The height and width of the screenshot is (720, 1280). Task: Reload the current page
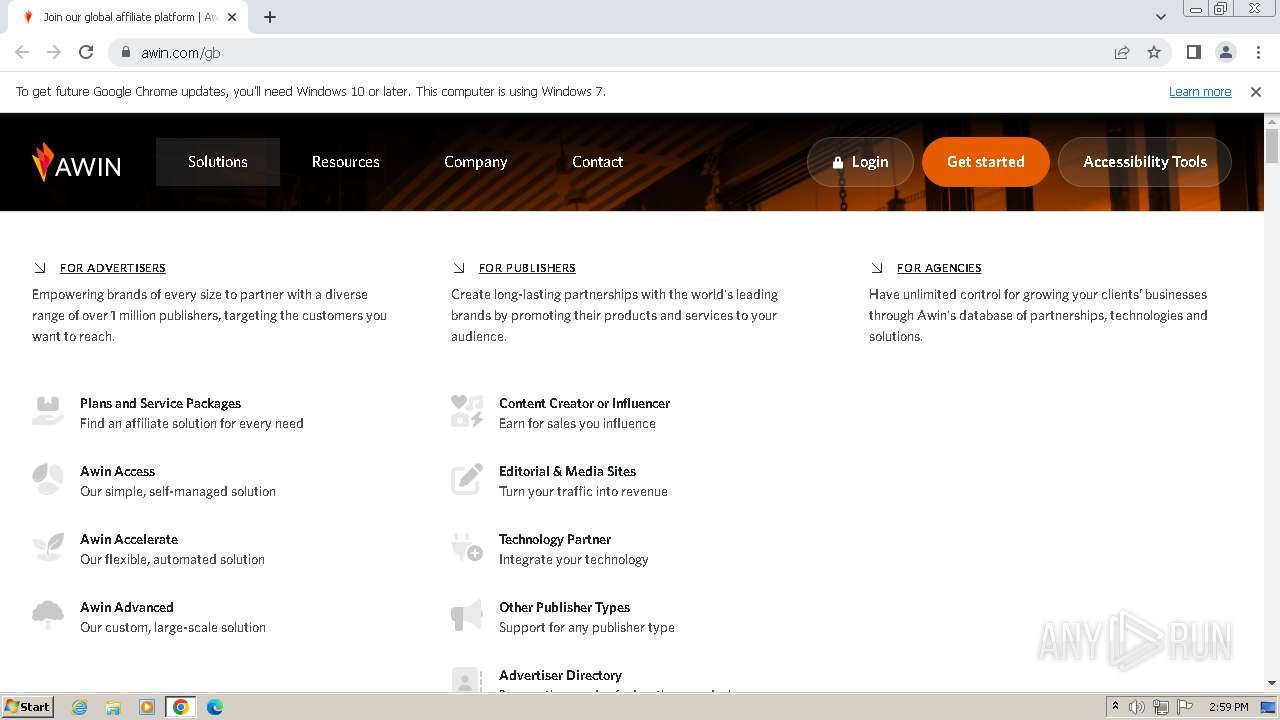(86, 52)
